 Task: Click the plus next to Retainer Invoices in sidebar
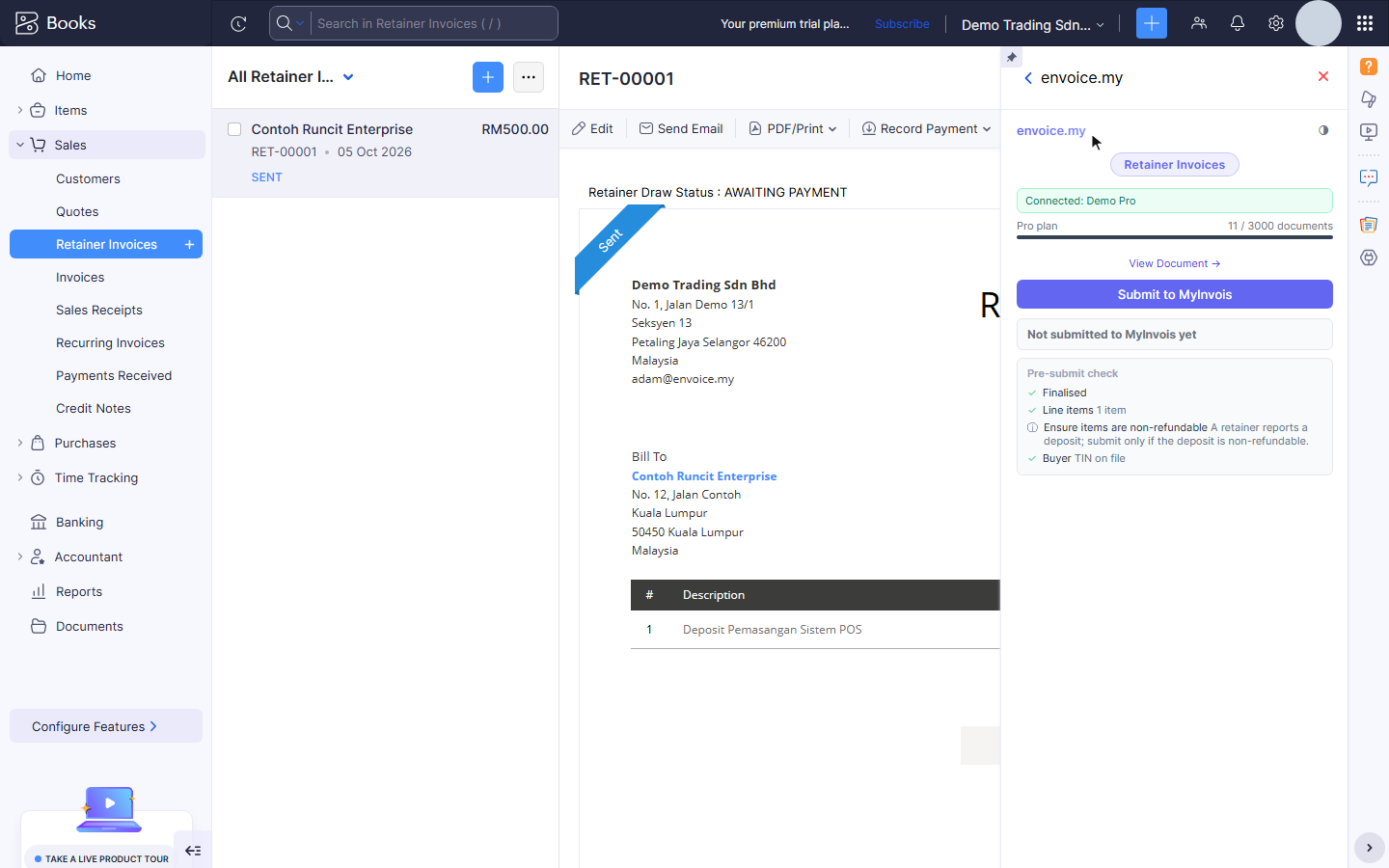pos(190,245)
